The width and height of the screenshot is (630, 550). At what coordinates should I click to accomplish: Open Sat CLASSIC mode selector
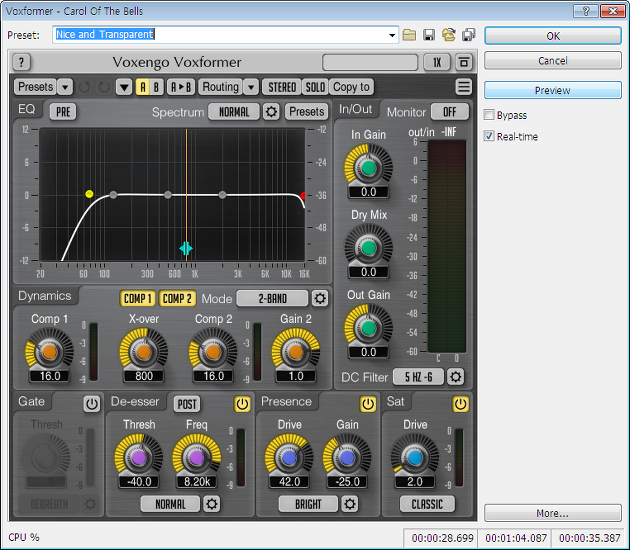(427, 504)
